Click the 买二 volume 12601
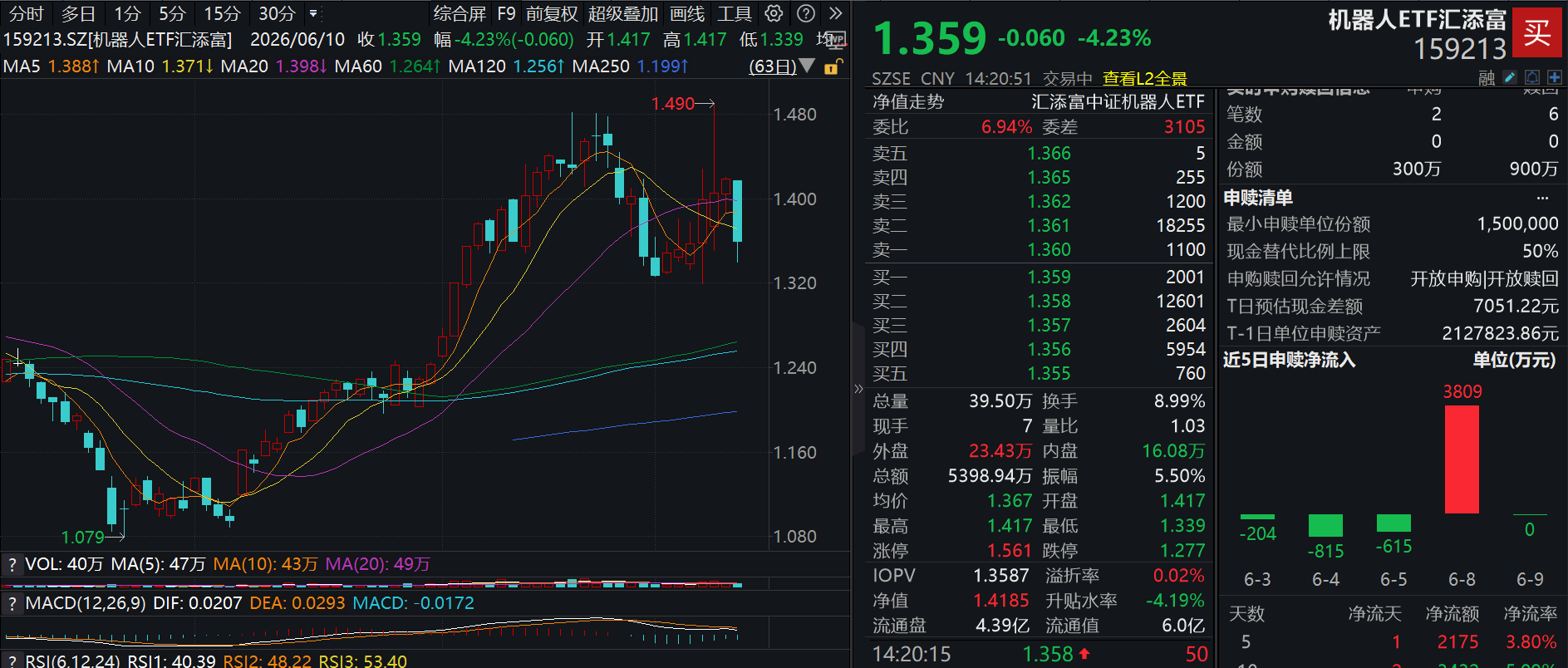Image resolution: width=1568 pixels, height=668 pixels. click(x=1181, y=302)
